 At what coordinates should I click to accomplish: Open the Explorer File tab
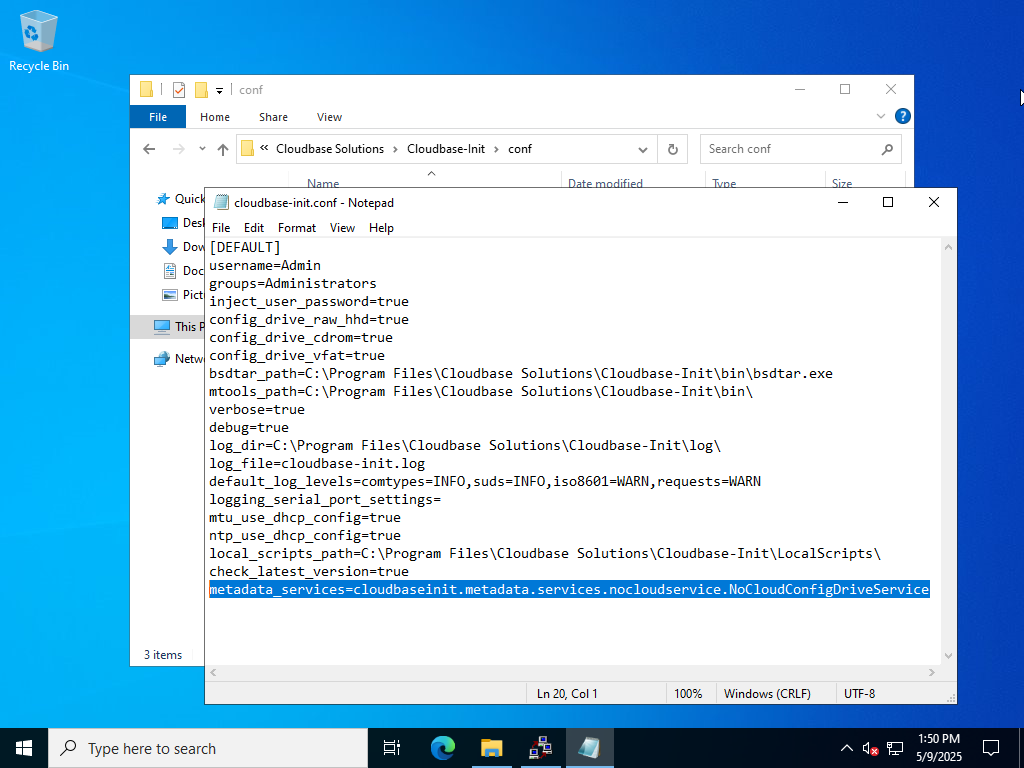point(158,117)
